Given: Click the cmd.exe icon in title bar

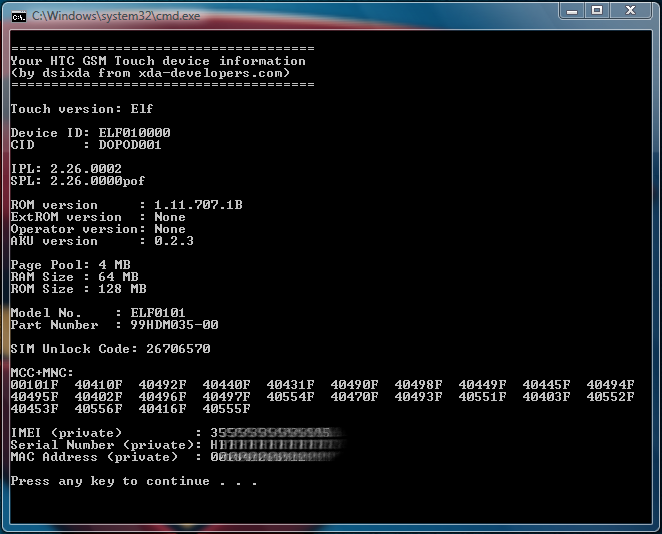Looking at the screenshot, I should coord(18,16).
